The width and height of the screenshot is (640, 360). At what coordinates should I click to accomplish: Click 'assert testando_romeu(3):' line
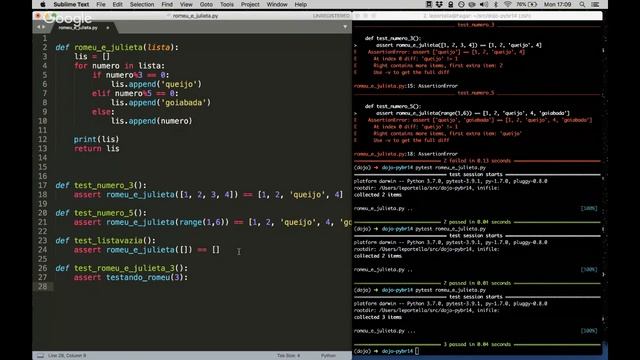131,278
